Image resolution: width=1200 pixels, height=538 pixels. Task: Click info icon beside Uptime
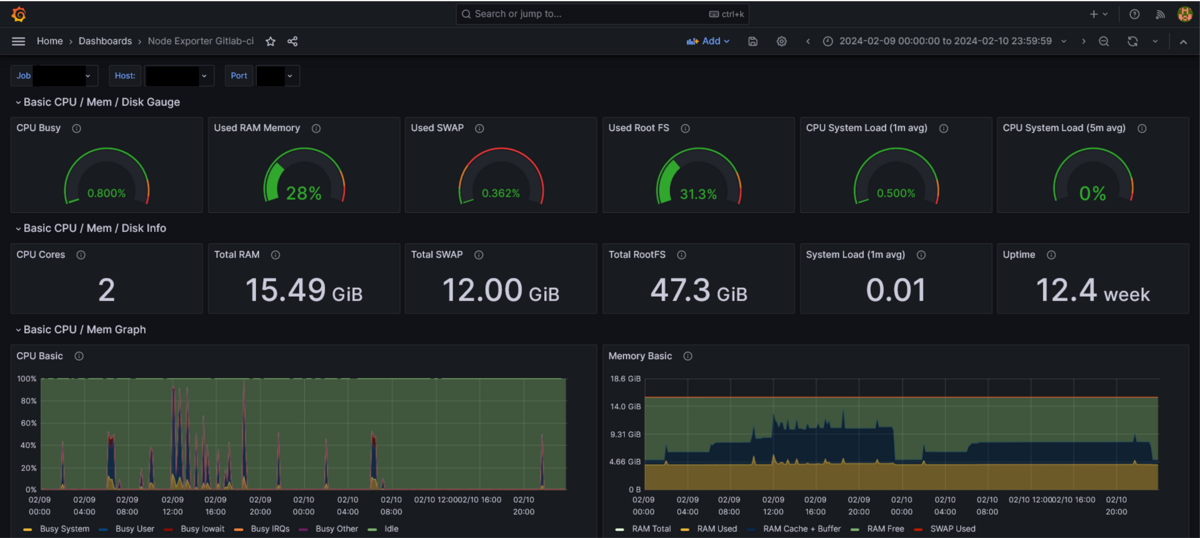(1051, 255)
